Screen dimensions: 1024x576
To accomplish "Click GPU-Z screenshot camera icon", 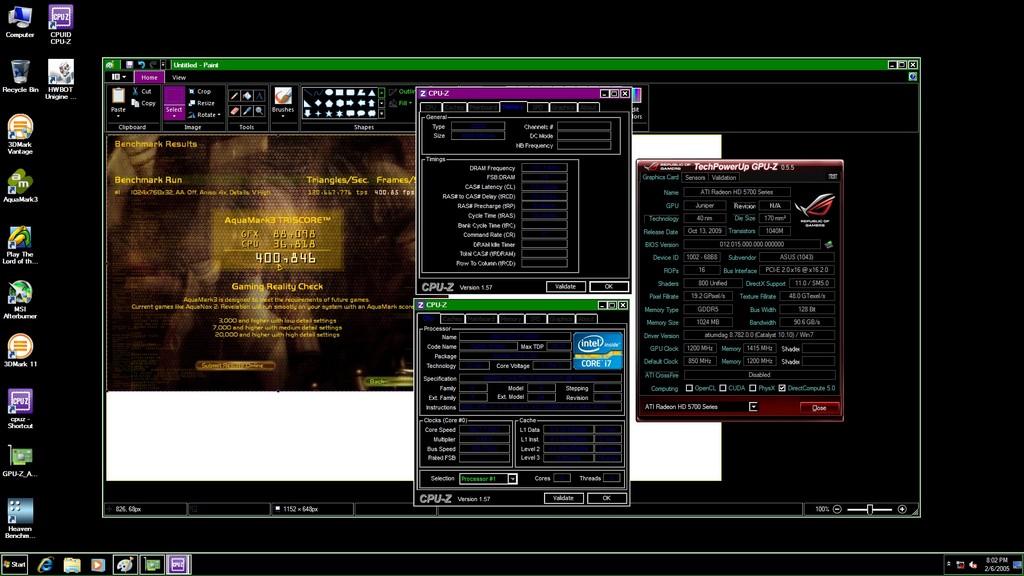I will 833,176.
